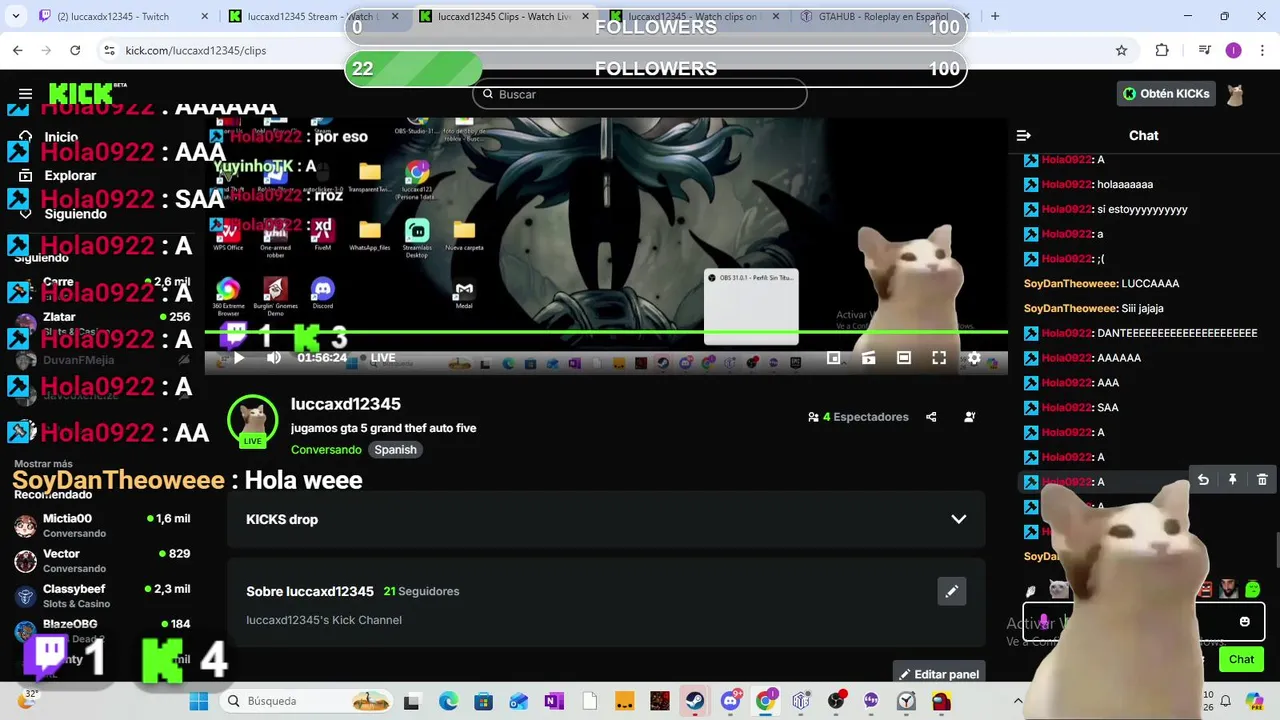This screenshot has width=1280, height=720.
Task: Send message with Chat button
Action: (1241, 659)
